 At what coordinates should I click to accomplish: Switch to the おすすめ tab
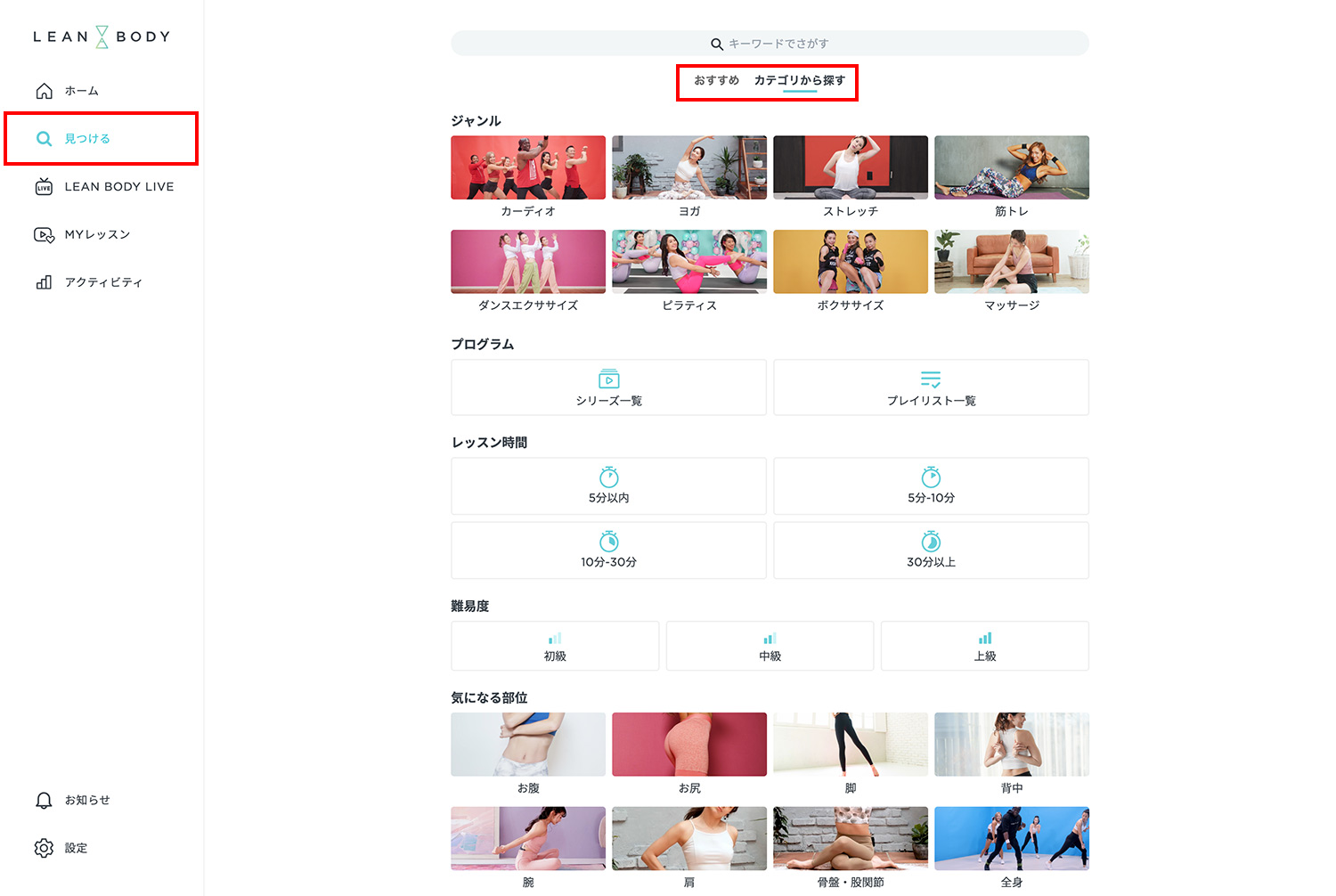[716, 80]
